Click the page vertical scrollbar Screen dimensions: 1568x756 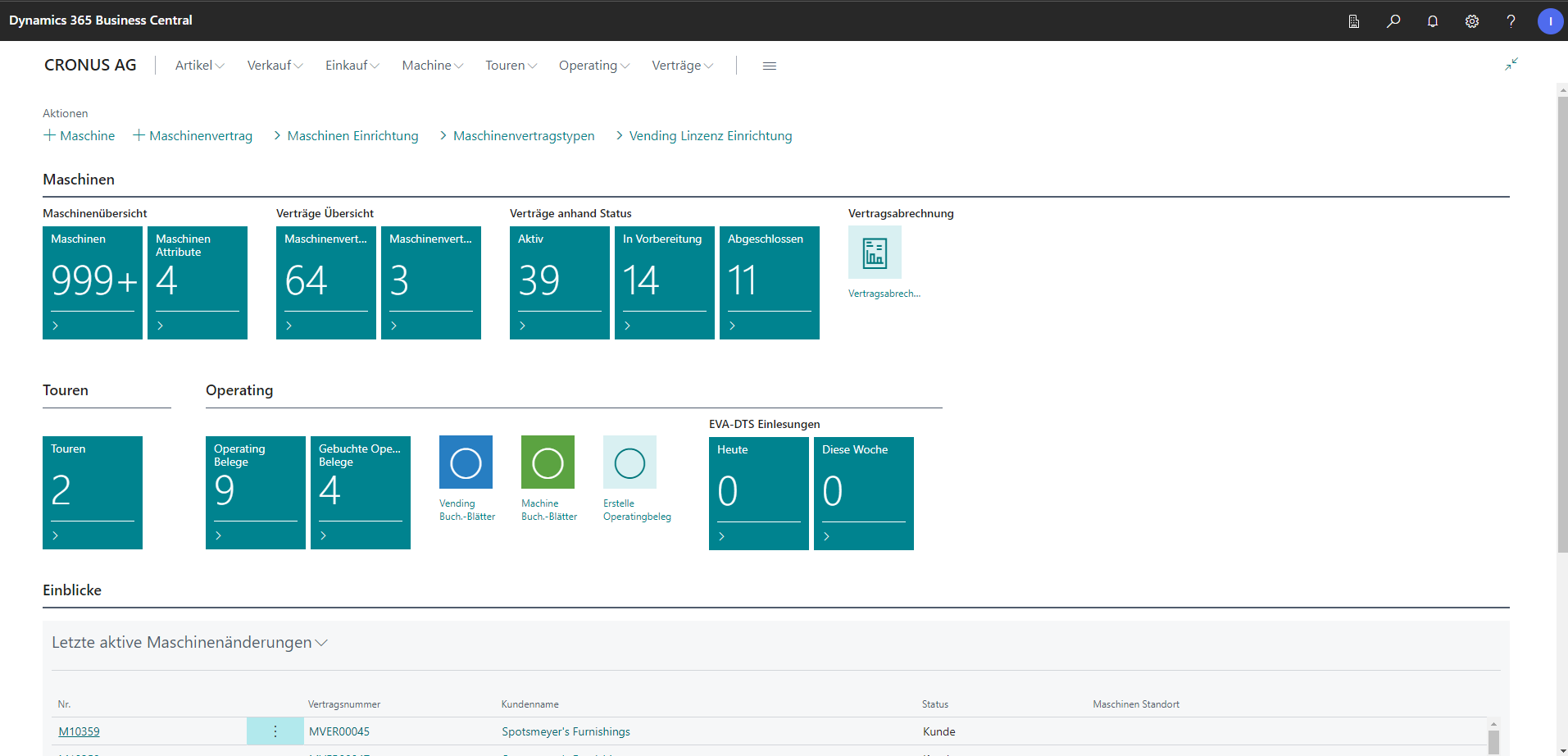(x=1561, y=328)
